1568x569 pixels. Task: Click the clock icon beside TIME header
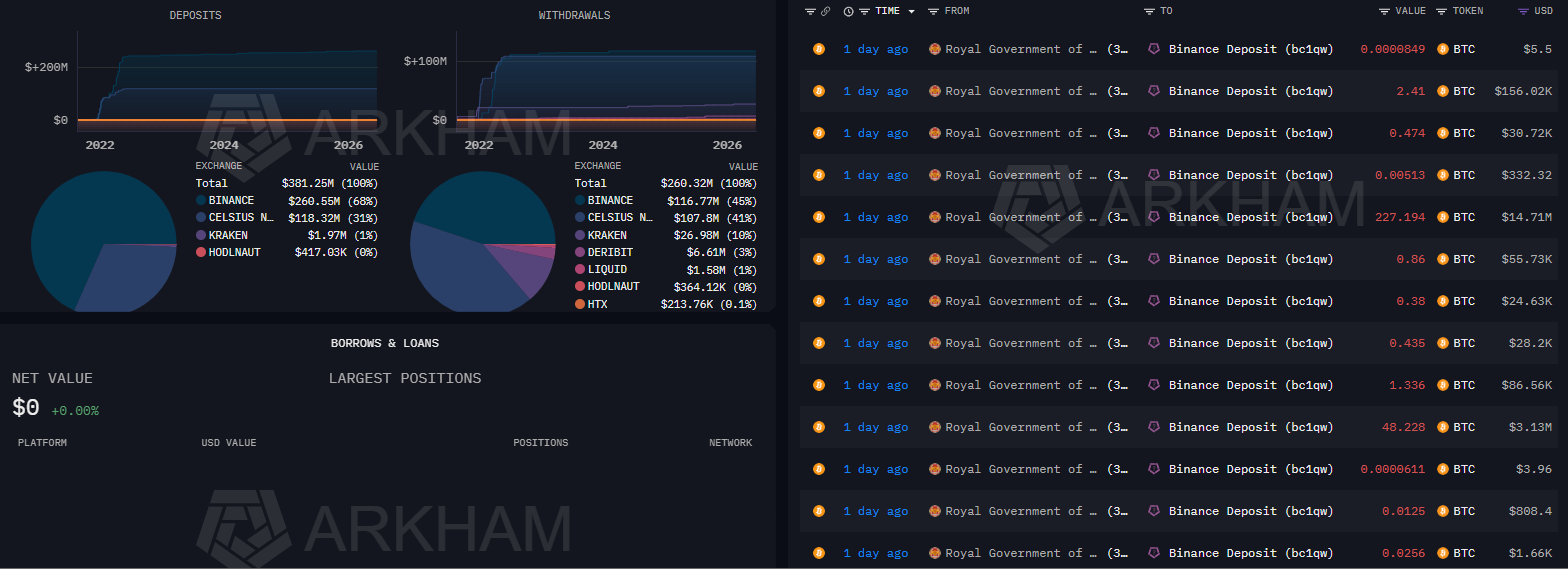(848, 11)
